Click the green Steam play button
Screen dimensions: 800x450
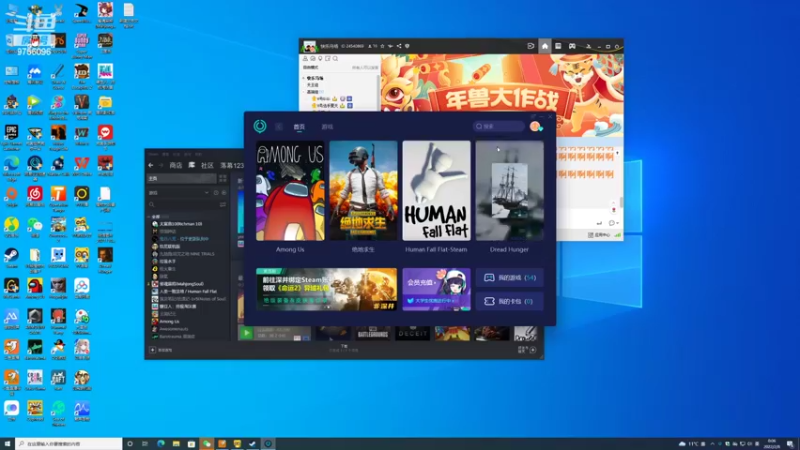246,333
